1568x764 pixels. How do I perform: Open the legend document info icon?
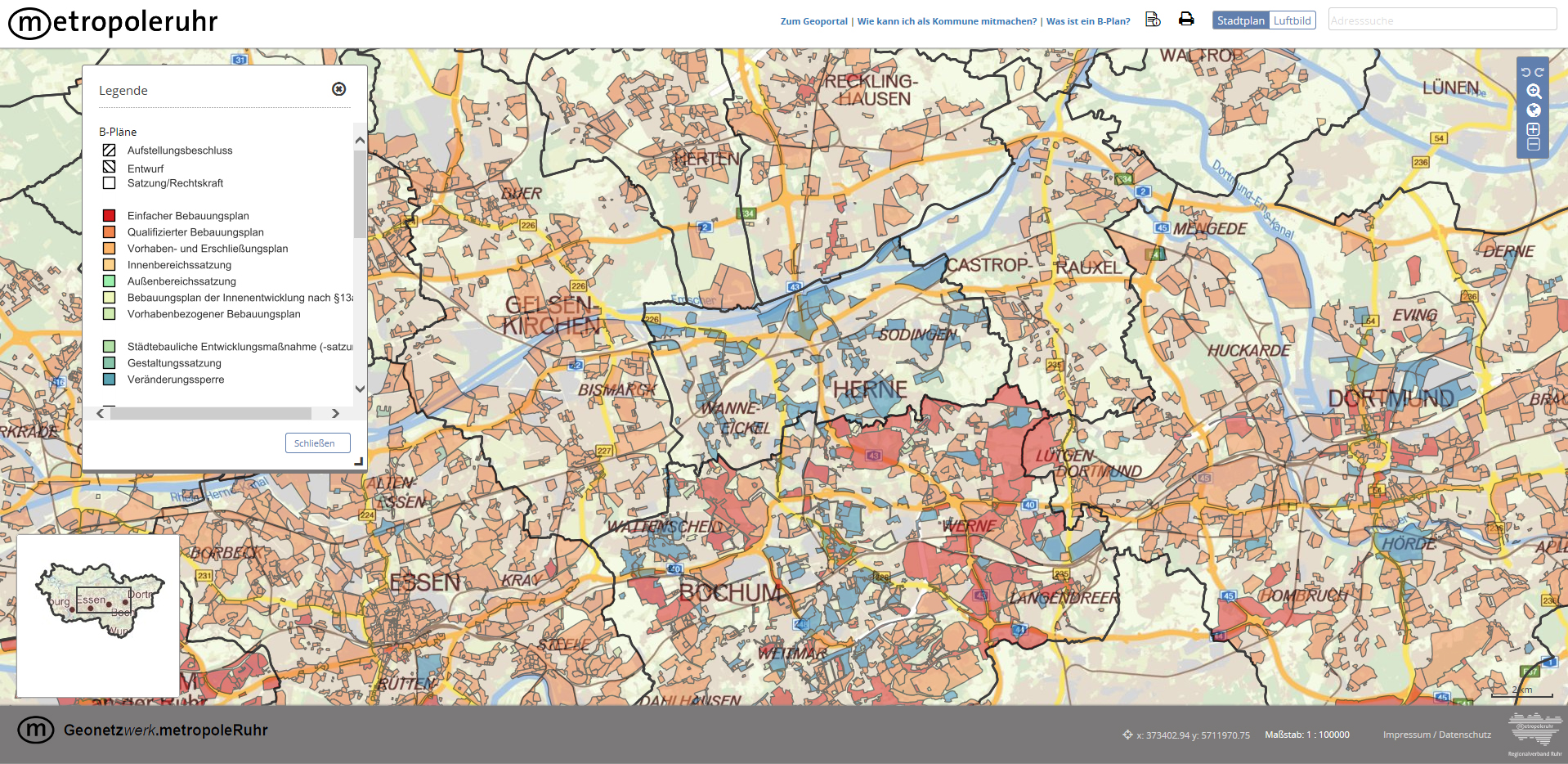click(x=1153, y=20)
